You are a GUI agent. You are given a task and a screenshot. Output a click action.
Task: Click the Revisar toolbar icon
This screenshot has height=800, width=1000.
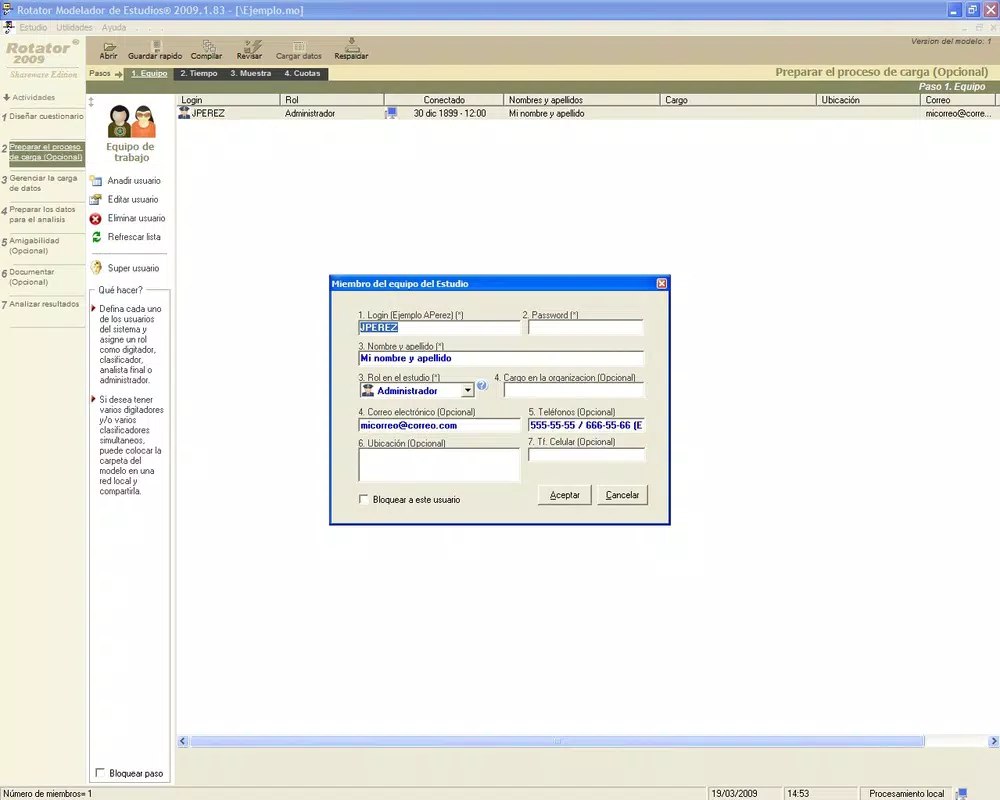click(x=253, y=46)
